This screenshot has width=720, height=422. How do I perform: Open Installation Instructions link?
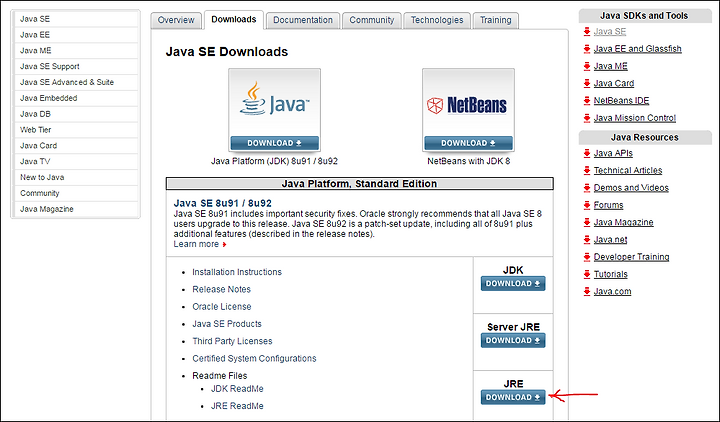click(x=237, y=272)
